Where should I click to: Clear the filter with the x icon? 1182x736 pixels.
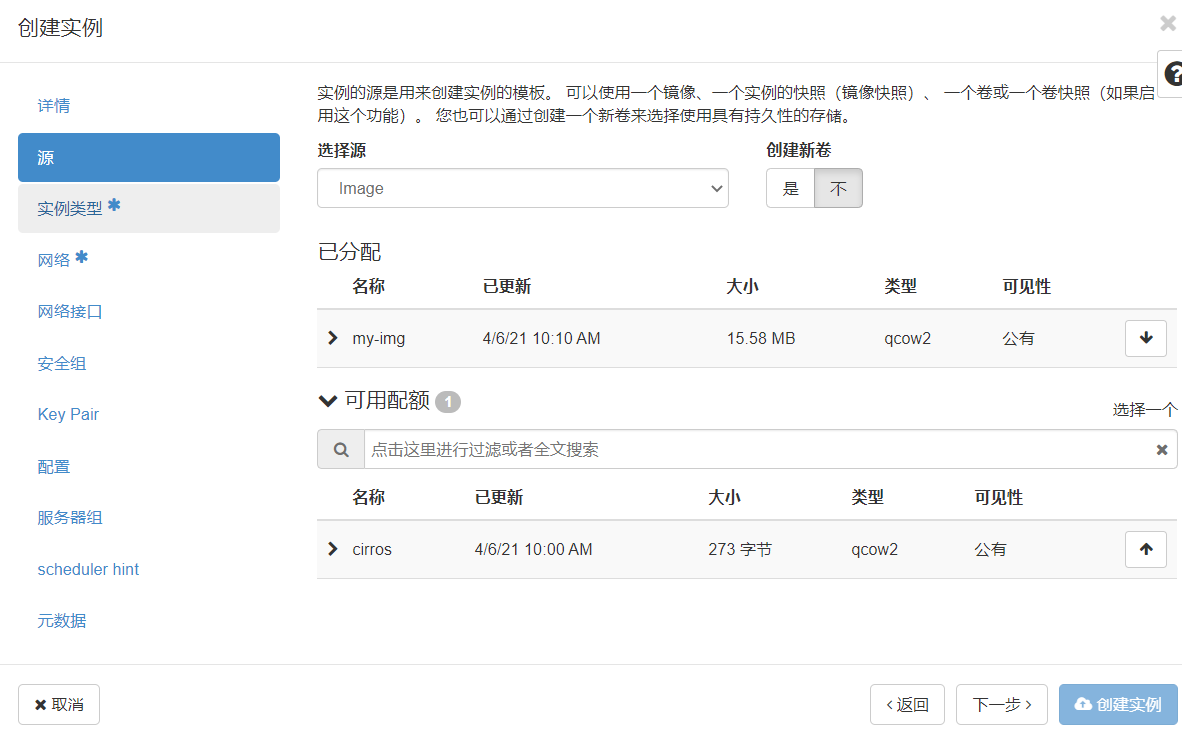[1161, 450]
